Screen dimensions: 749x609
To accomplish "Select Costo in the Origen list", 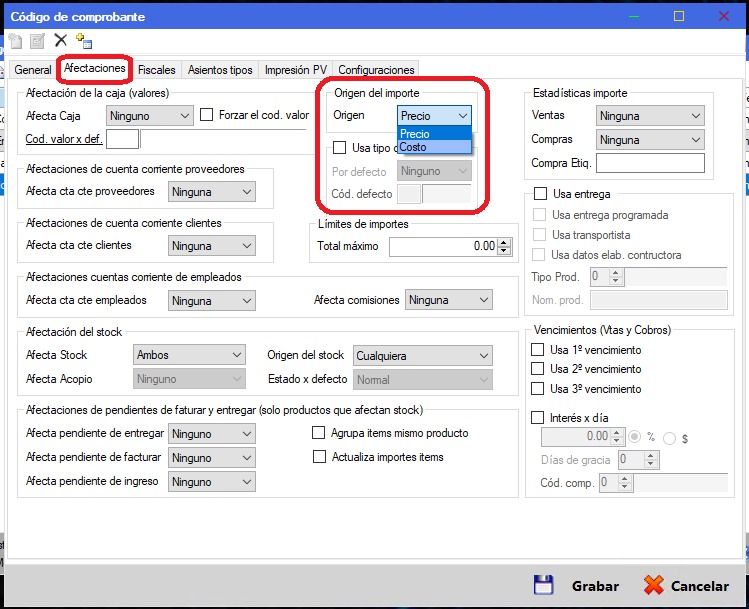I will coord(414,147).
